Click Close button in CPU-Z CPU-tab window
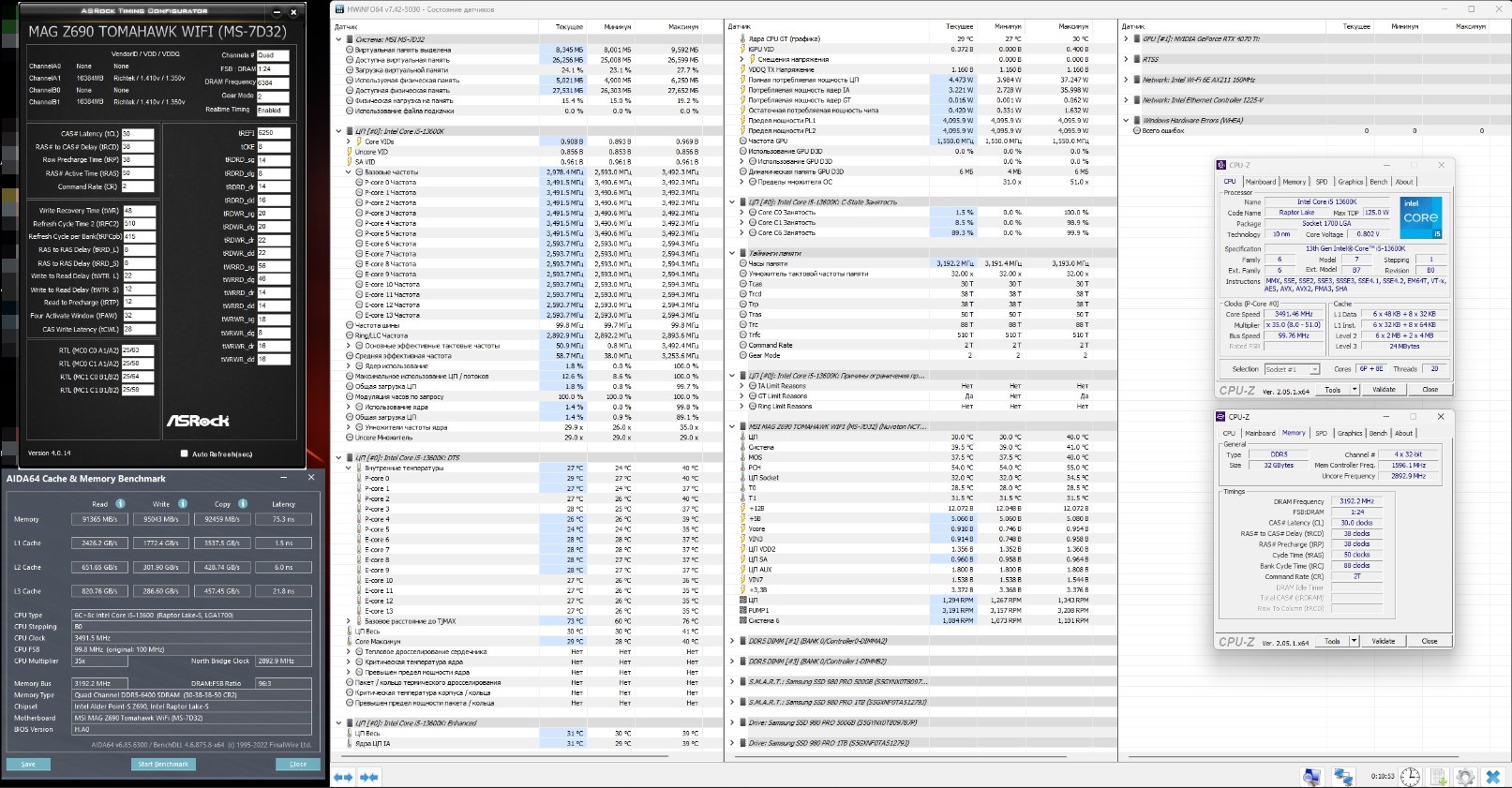The image size is (1512, 788). coord(1430,390)
